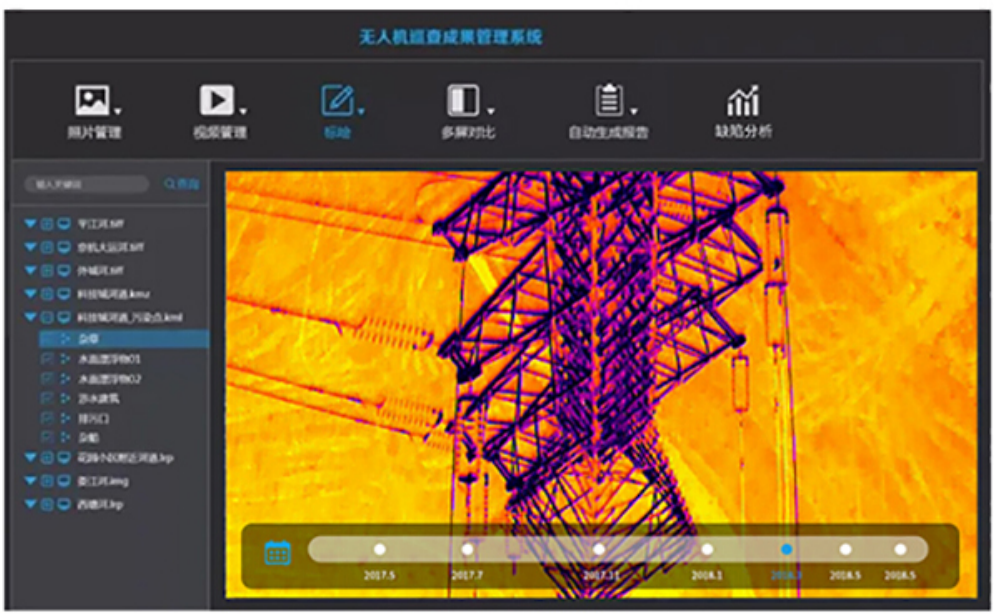
Task: Select the 京杭大运河.tif file entry
Action: coord(110,244)
